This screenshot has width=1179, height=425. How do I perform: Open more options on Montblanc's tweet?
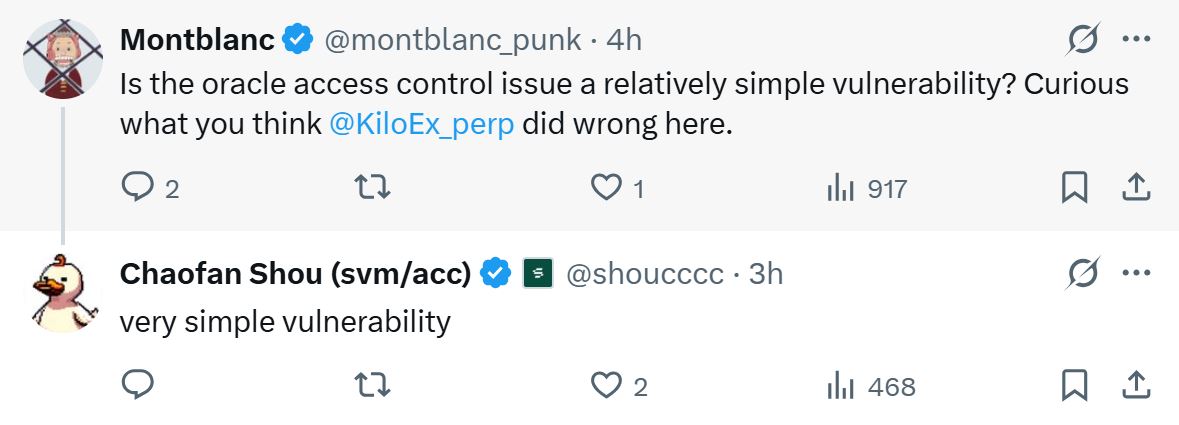tap(1137, 40)
